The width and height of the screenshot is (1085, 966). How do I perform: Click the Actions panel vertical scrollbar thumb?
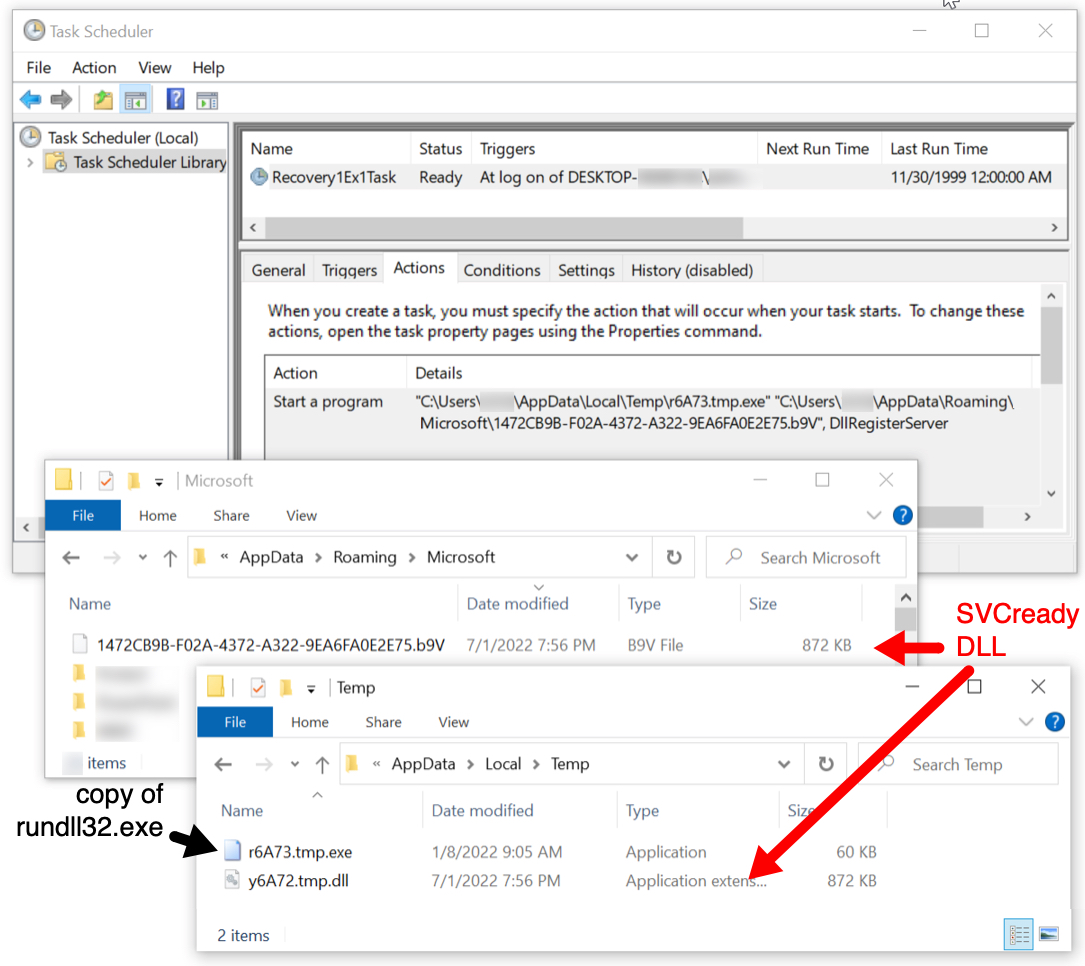pyautogui.click(x=1051, y=345)
